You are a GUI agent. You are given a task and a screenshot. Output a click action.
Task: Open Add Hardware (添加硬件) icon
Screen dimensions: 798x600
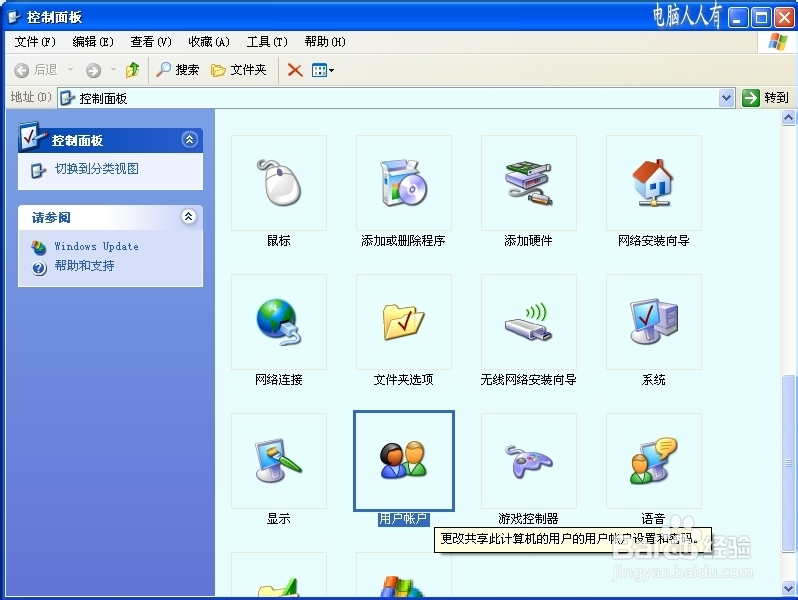coord(529,183)
